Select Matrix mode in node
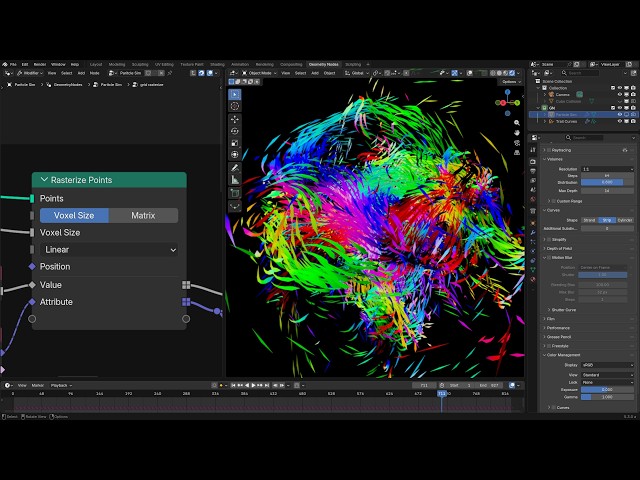Image resolution: width=640 pixels, height=480 pixels. [x=143, y=216]
